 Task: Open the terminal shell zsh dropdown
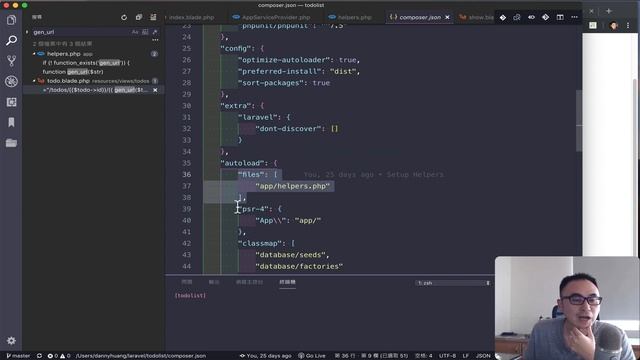pyautogui.click(x=453, y=283)
